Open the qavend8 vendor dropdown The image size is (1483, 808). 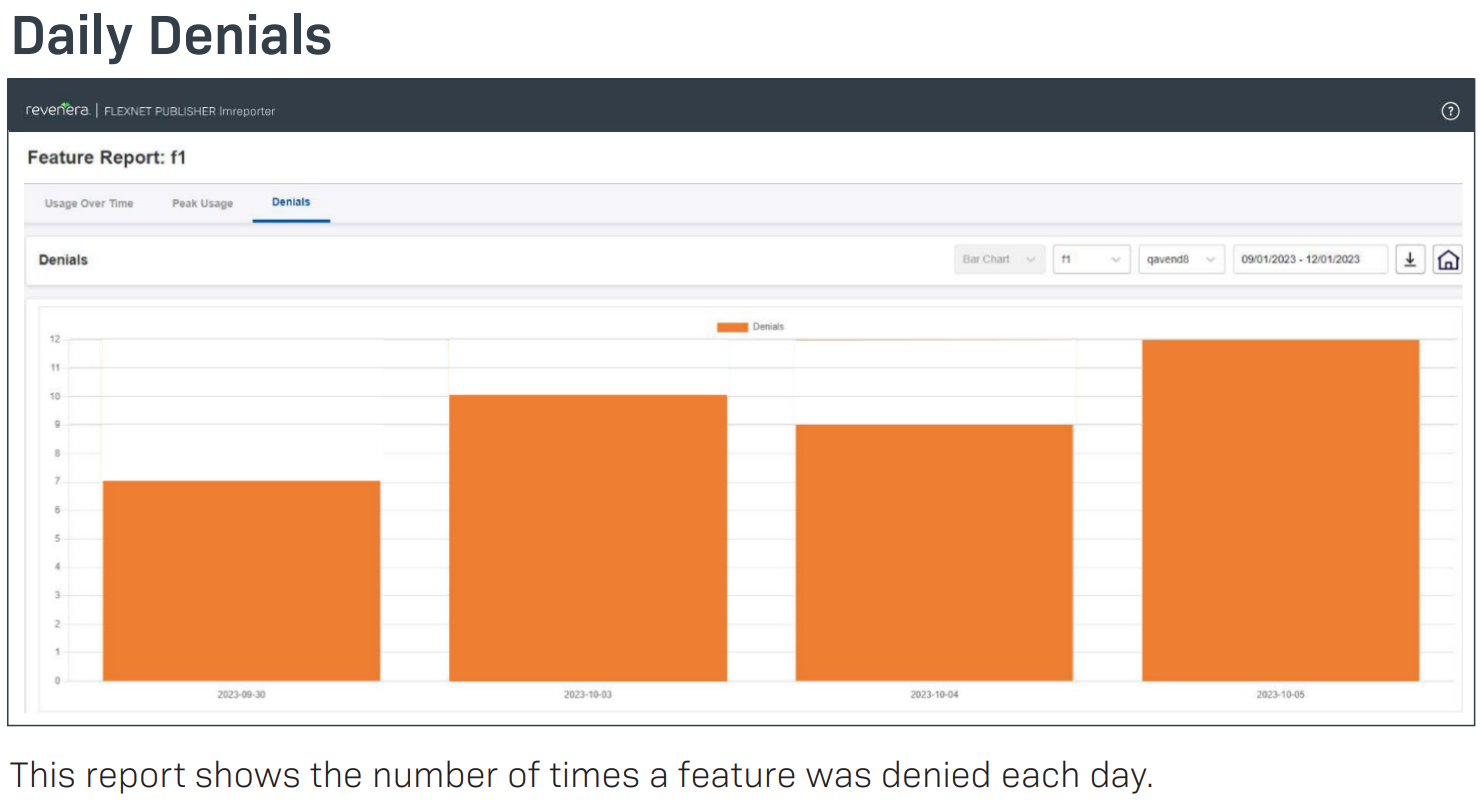pyautogui.click(x=1181, y=260)
